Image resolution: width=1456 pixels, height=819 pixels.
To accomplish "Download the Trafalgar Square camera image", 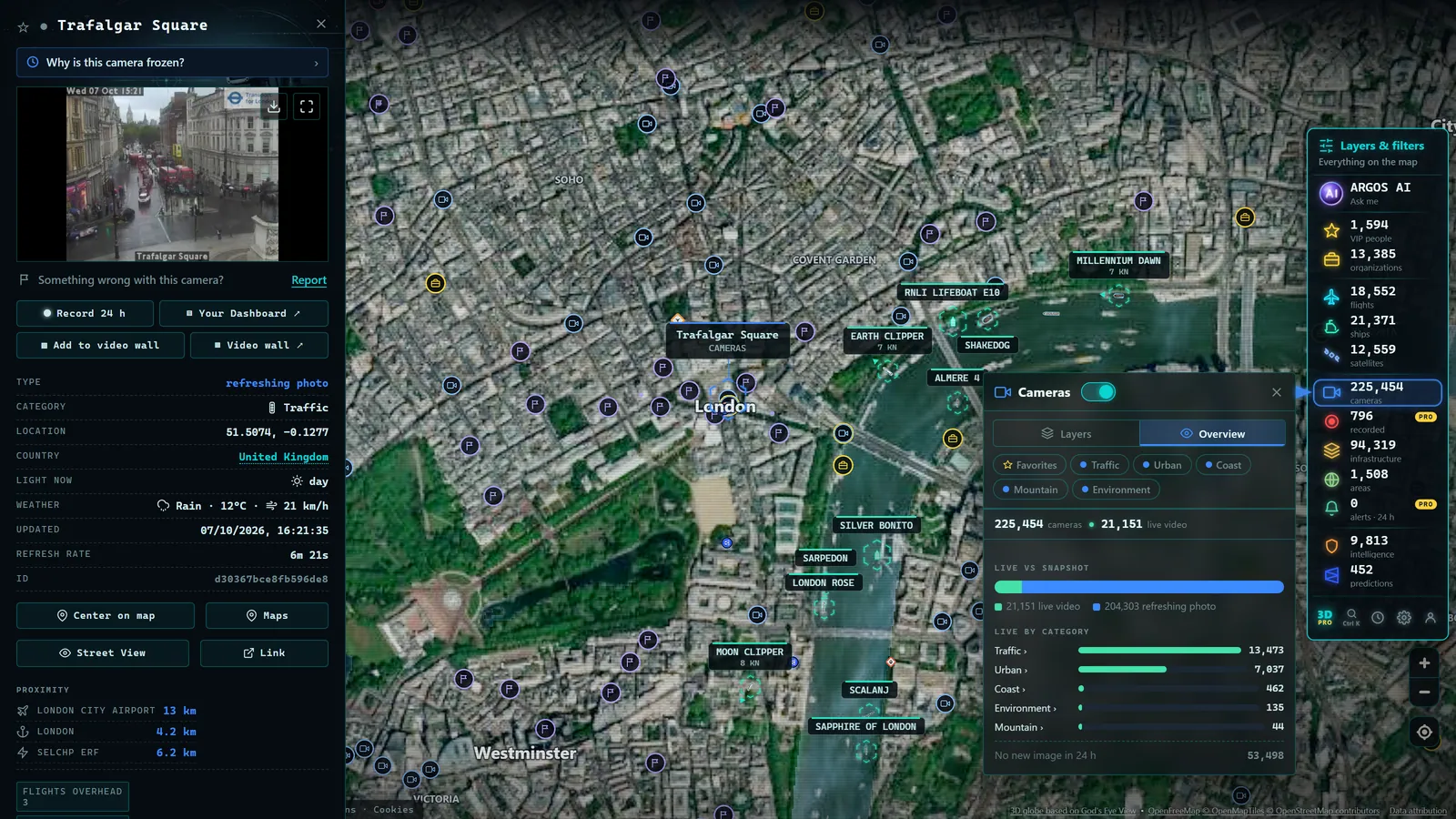I will [273, 106].
